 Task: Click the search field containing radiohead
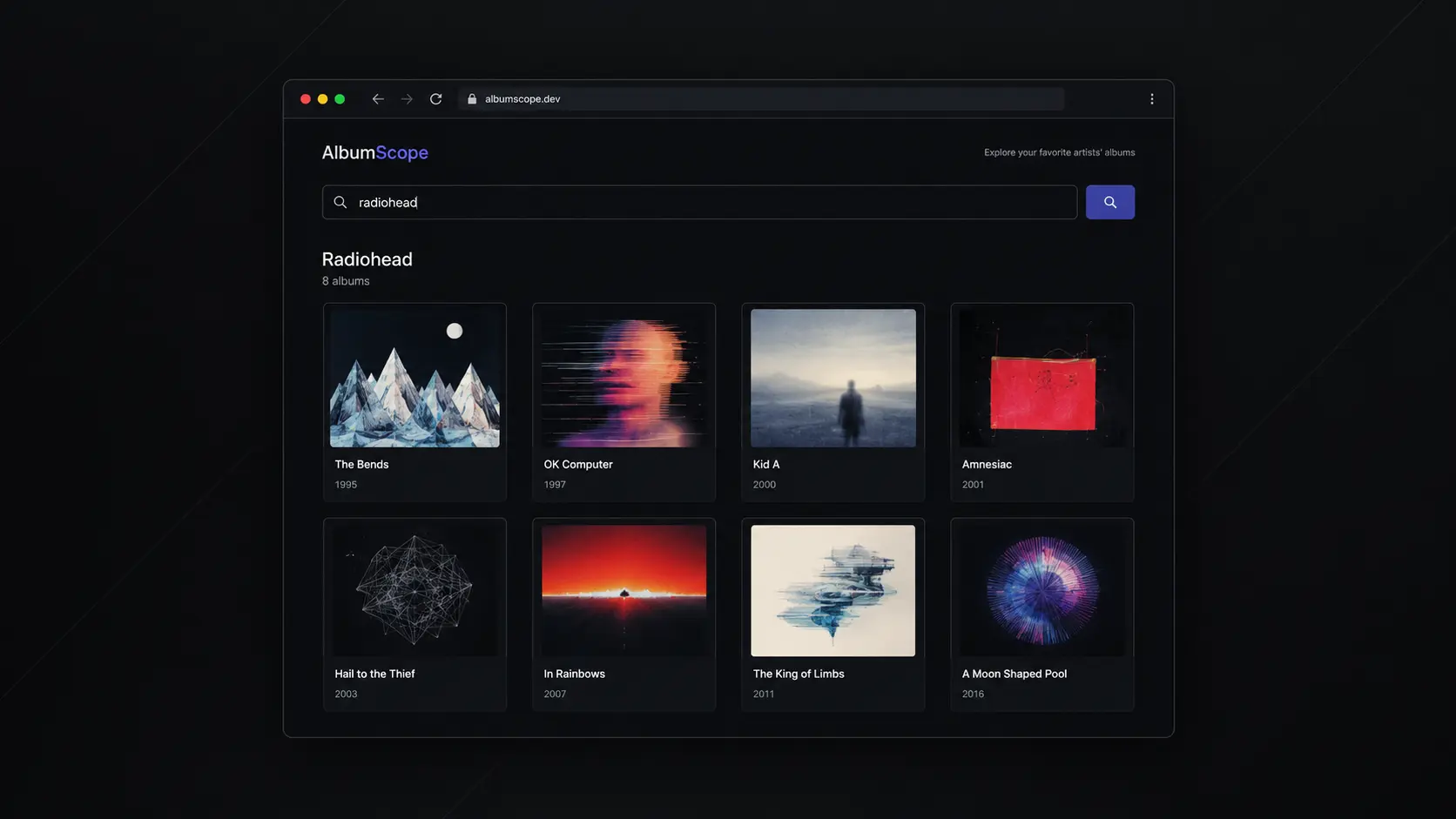click(x=699, y=202)
